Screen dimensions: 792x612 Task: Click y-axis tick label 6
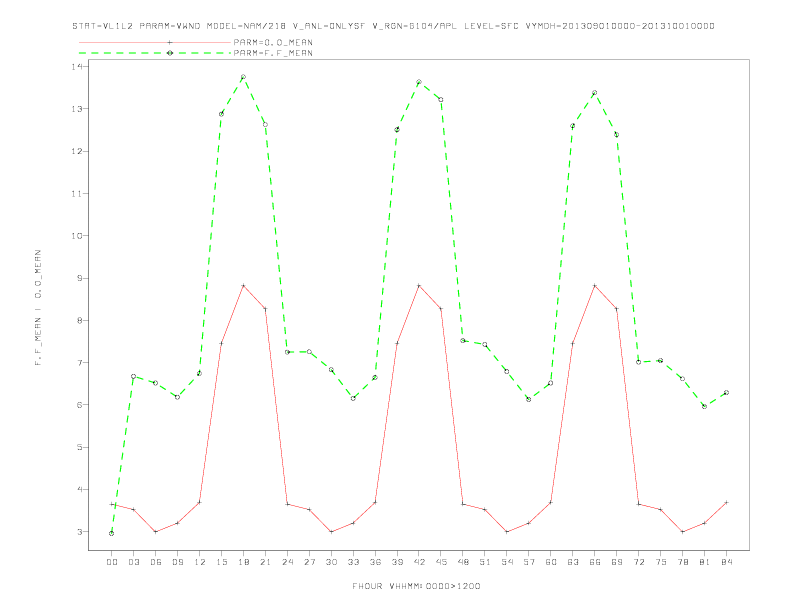coord(81,405)
